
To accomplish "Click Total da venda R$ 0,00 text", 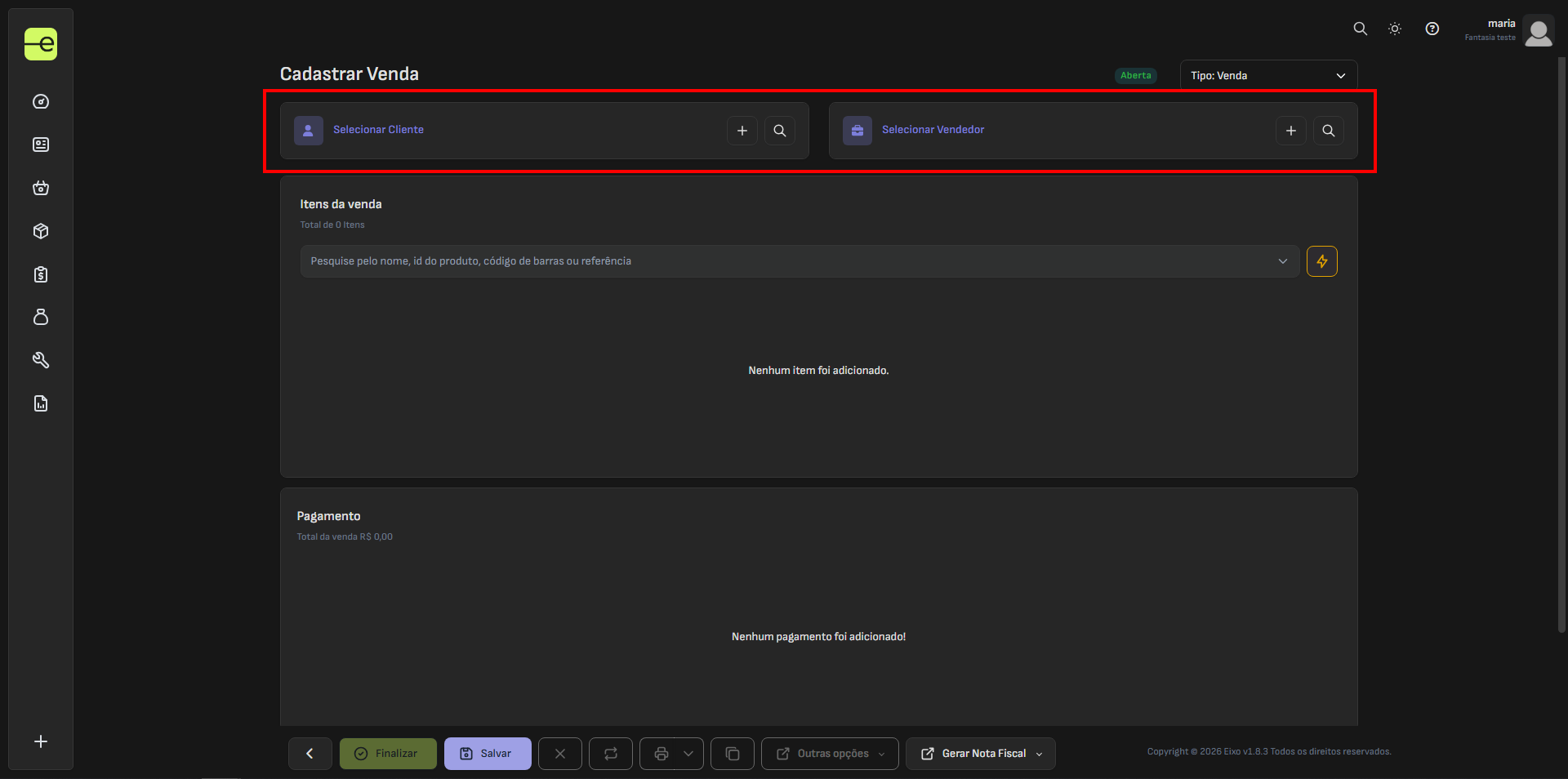I will [x=345, y=536].
